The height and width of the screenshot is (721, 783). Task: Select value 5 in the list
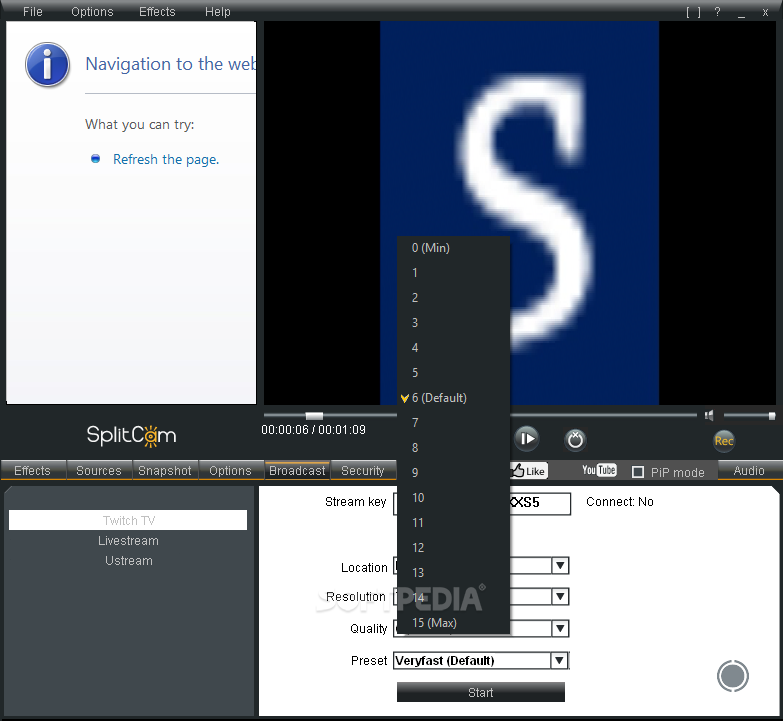[453, 372]
